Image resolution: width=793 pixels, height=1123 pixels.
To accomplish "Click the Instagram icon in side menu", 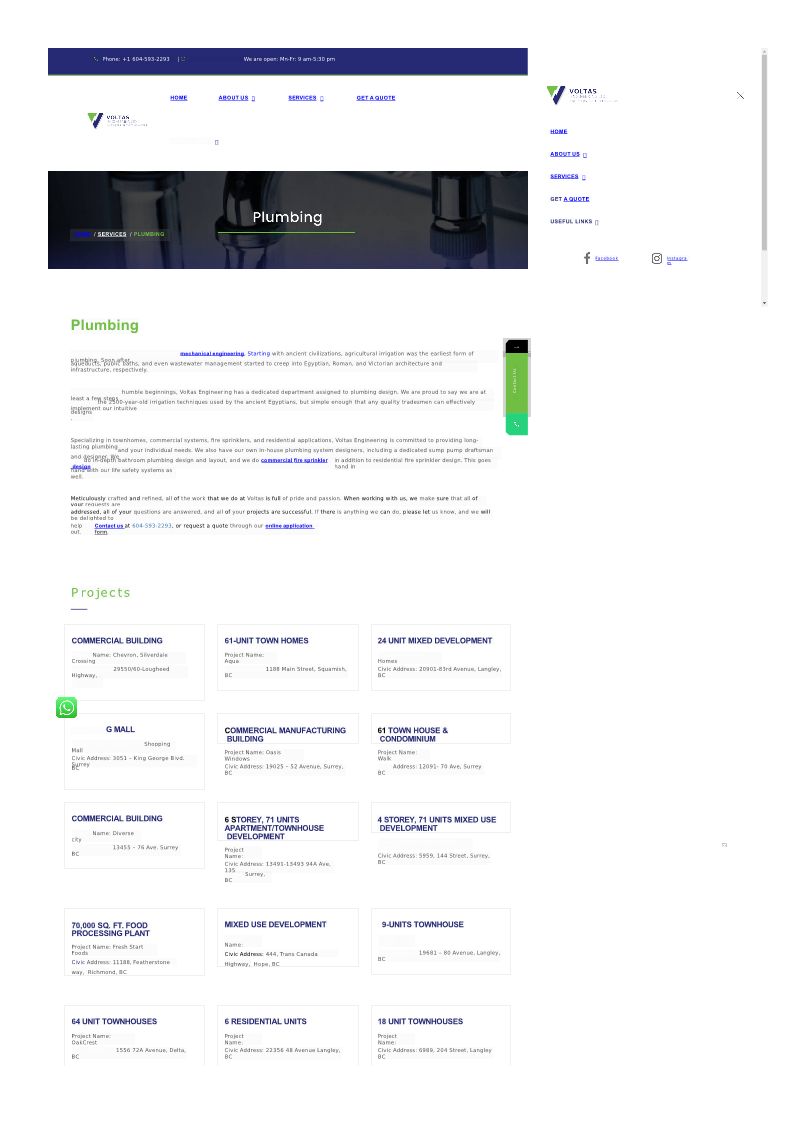I will pos(657,258).
